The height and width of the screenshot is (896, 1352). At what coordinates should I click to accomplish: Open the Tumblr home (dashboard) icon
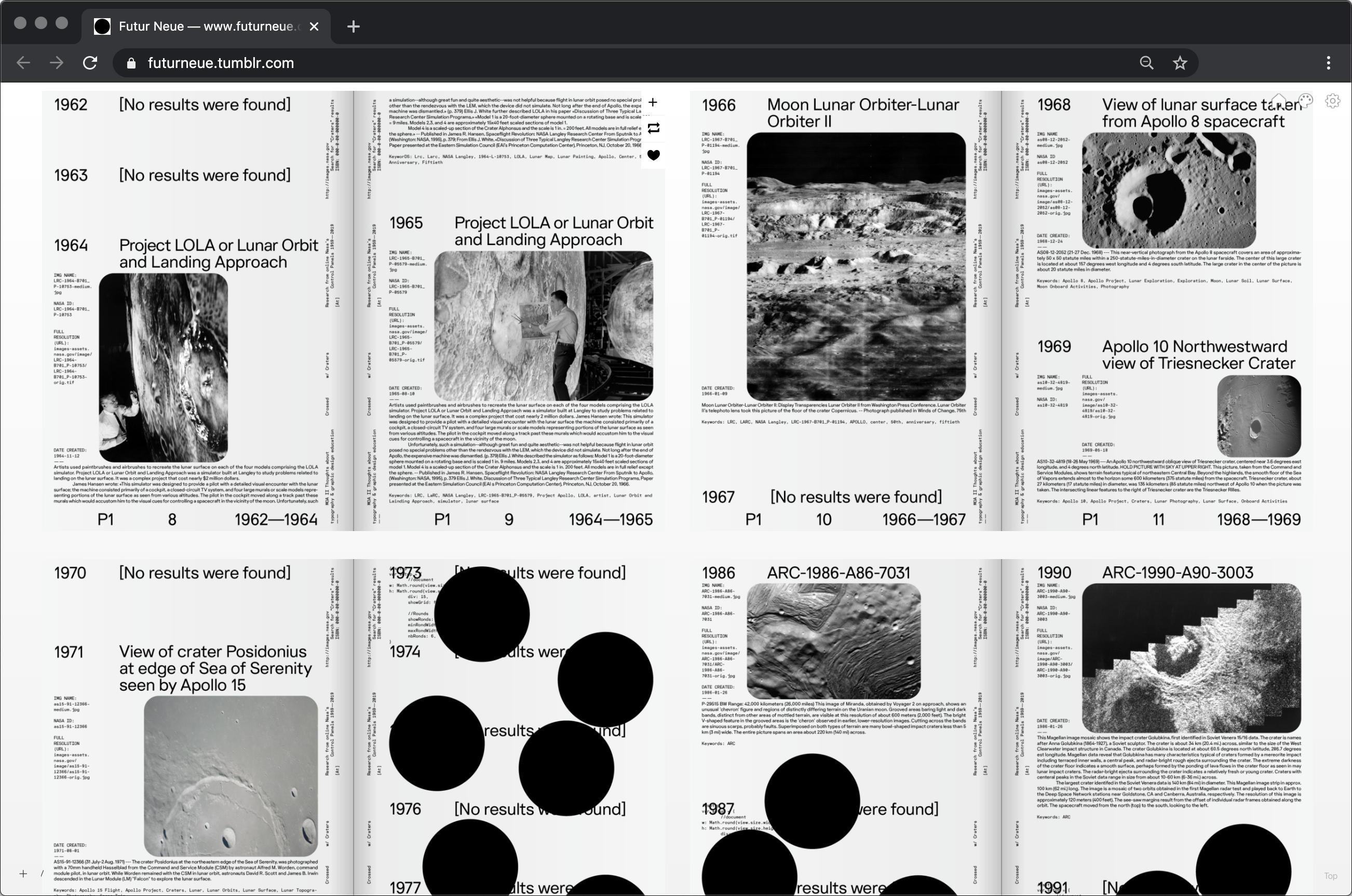point(1278,101)
